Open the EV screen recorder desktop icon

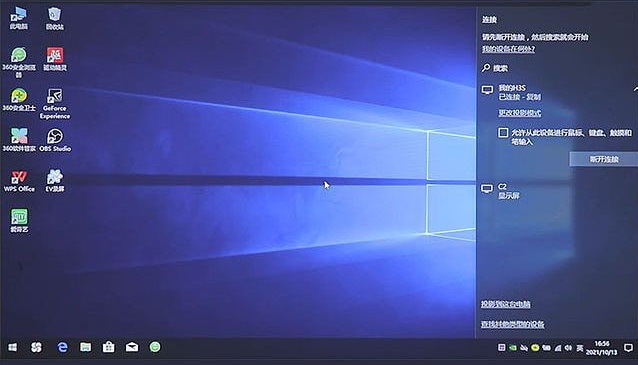[x=55, y=181]
